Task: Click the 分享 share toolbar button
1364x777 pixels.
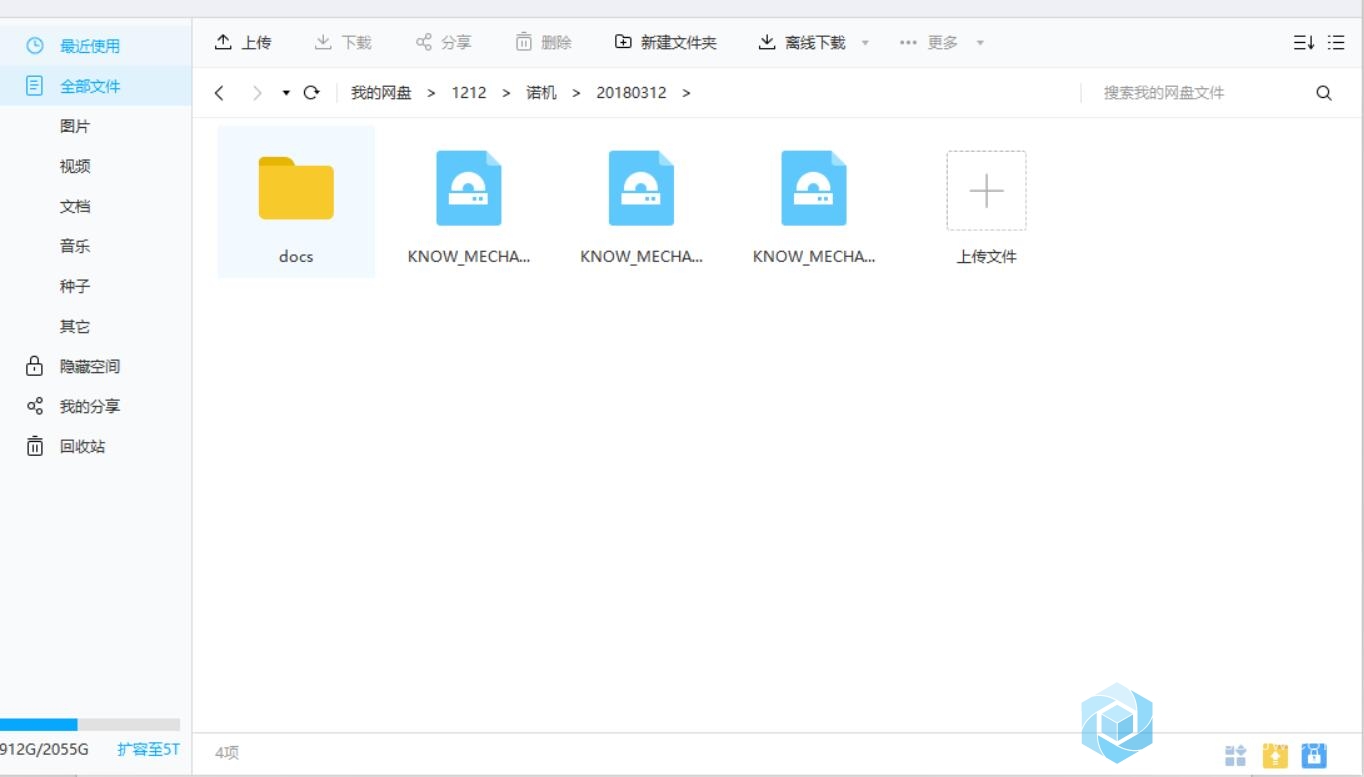Action: pyautogui.click(x=443, y=42)
